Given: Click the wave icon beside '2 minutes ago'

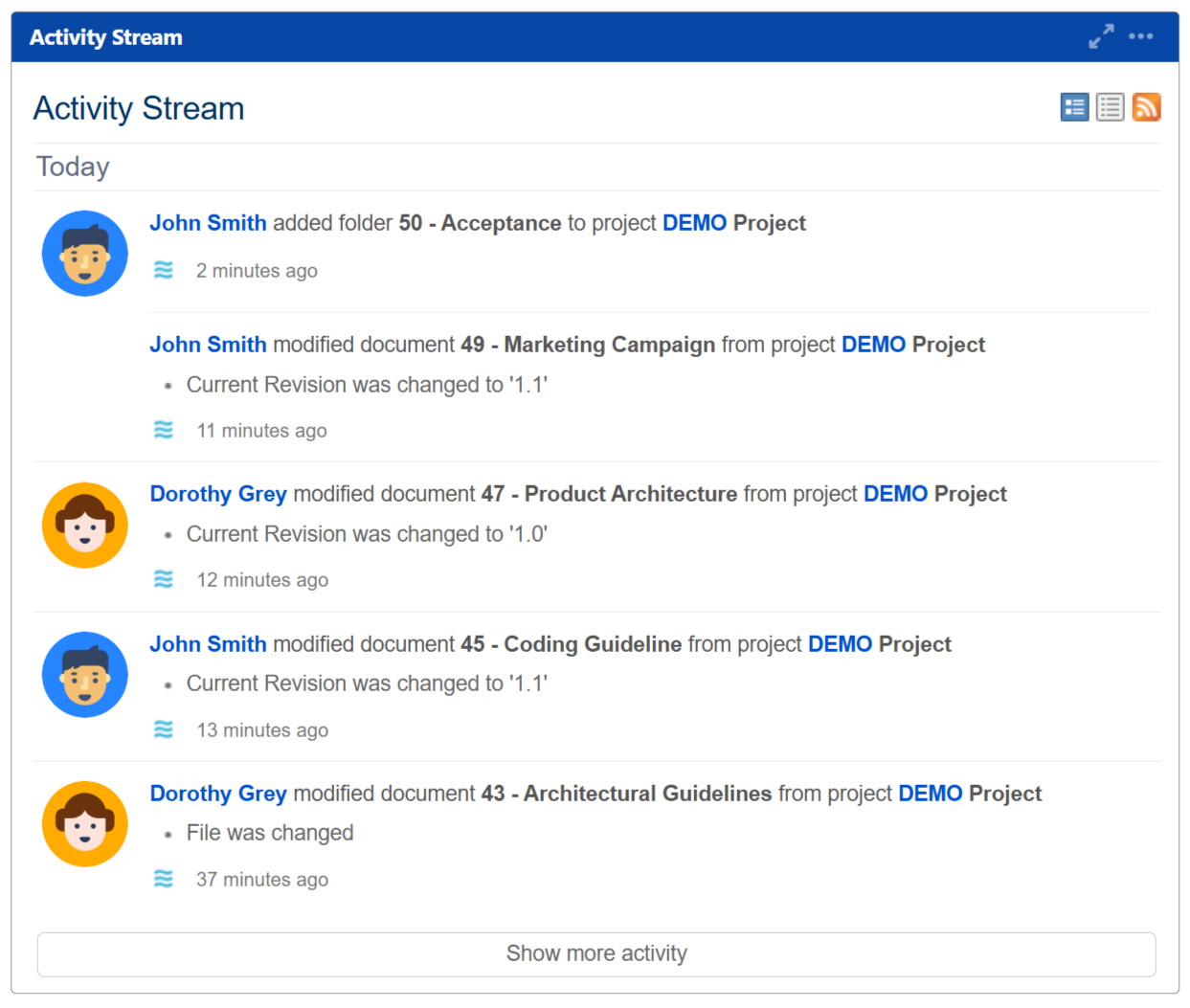Looking at the screenshot, I should (164, 270).
